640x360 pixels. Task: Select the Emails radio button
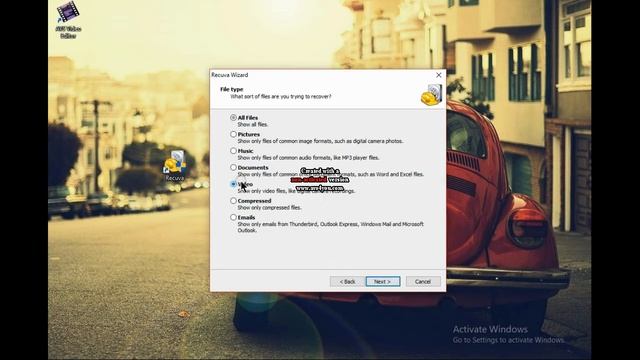tap(233, 218)
